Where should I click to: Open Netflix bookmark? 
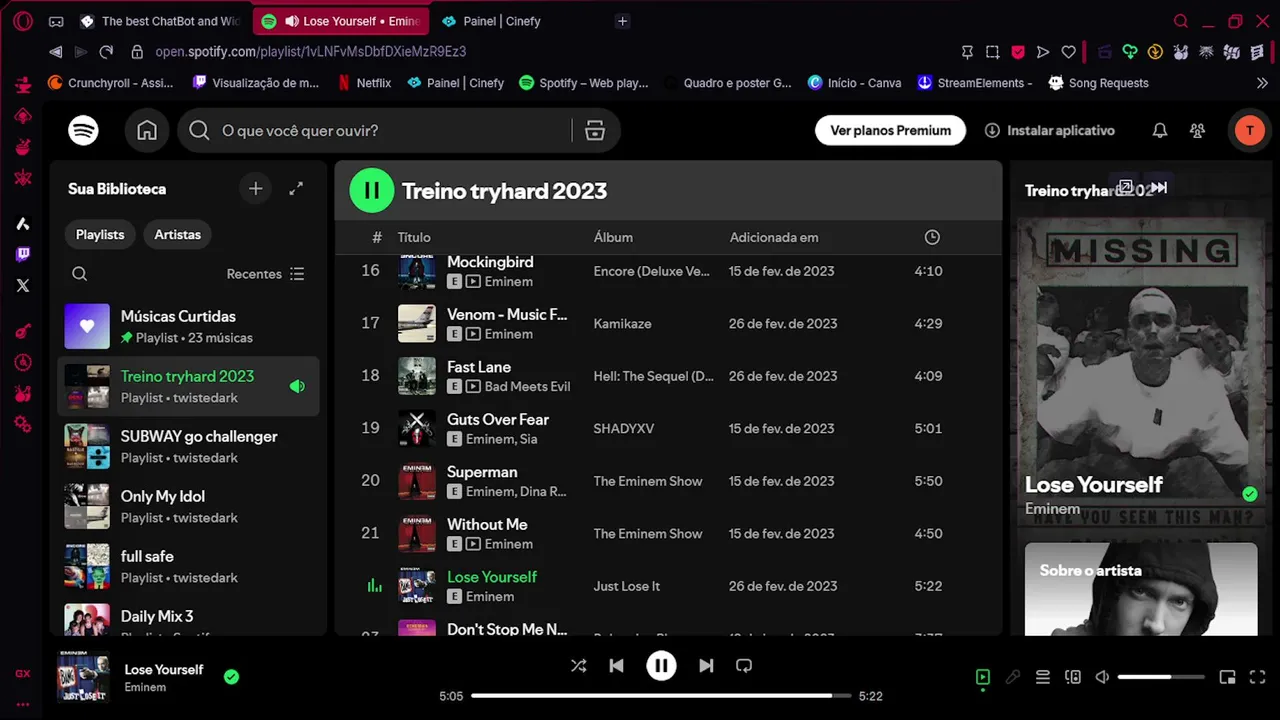coord(364,83)
